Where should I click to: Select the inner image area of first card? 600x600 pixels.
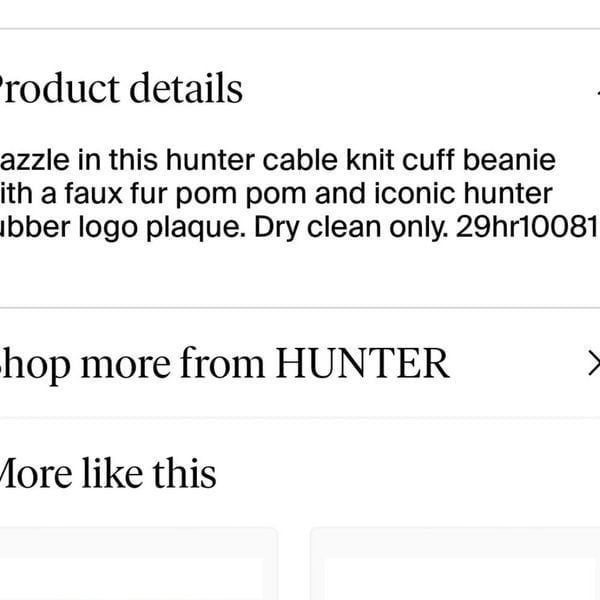pyautogui.click(x=131, y=579)
